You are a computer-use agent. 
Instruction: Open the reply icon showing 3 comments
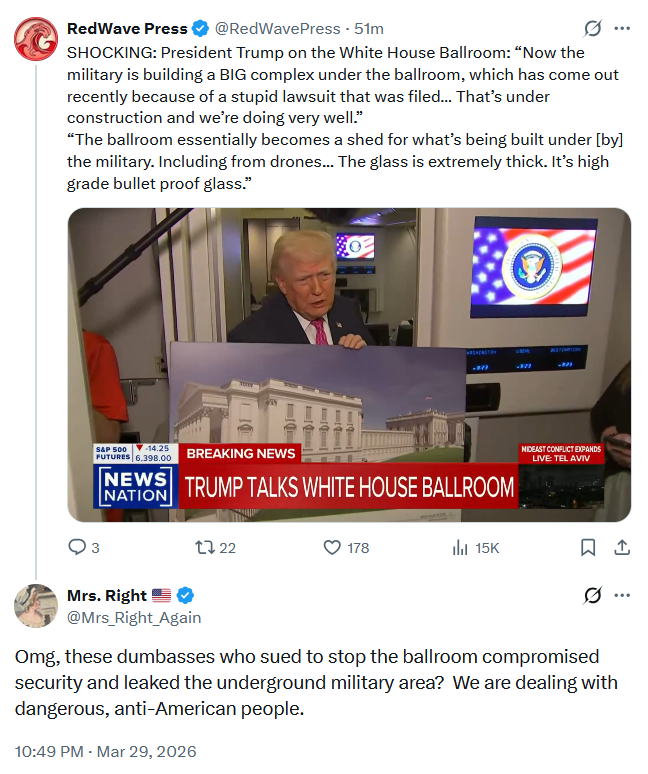tap(77, 547)
